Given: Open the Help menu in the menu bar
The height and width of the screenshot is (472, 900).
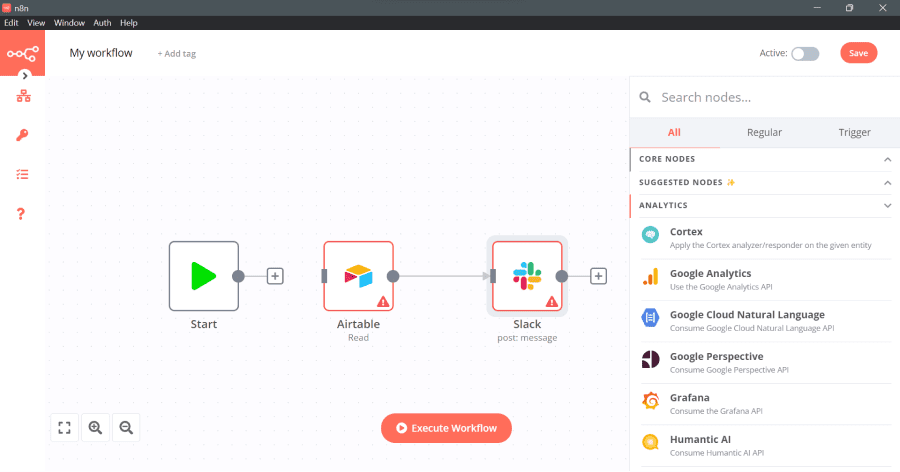Looking at the screenshot, I should pyautogui.click(x=129, y=23).
